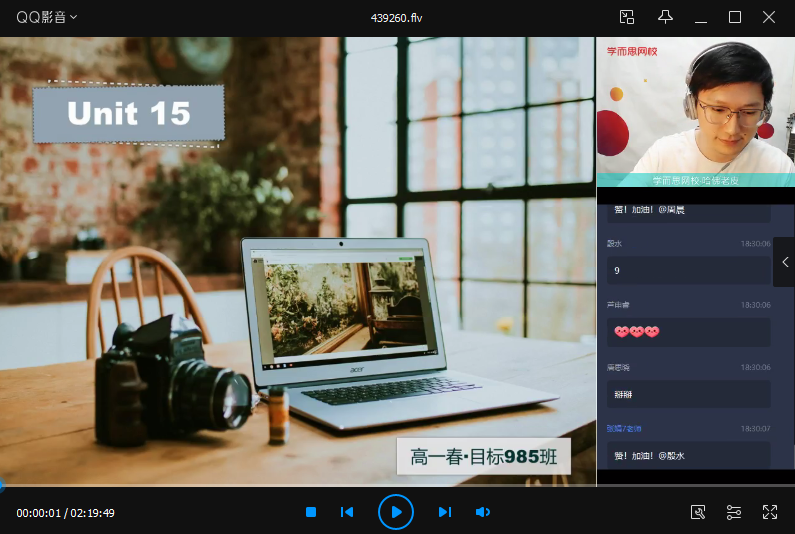Jump to the previous video
This screenshot has width=795, height=534.
tap(347, 512)
